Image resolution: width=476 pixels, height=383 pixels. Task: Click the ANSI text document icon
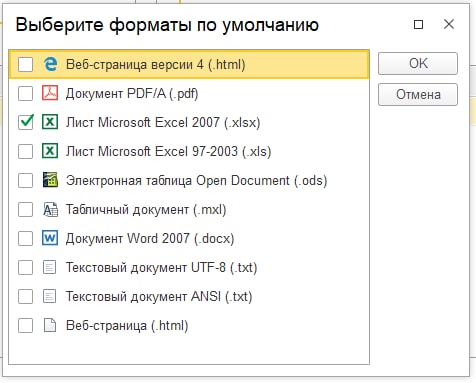50,296
